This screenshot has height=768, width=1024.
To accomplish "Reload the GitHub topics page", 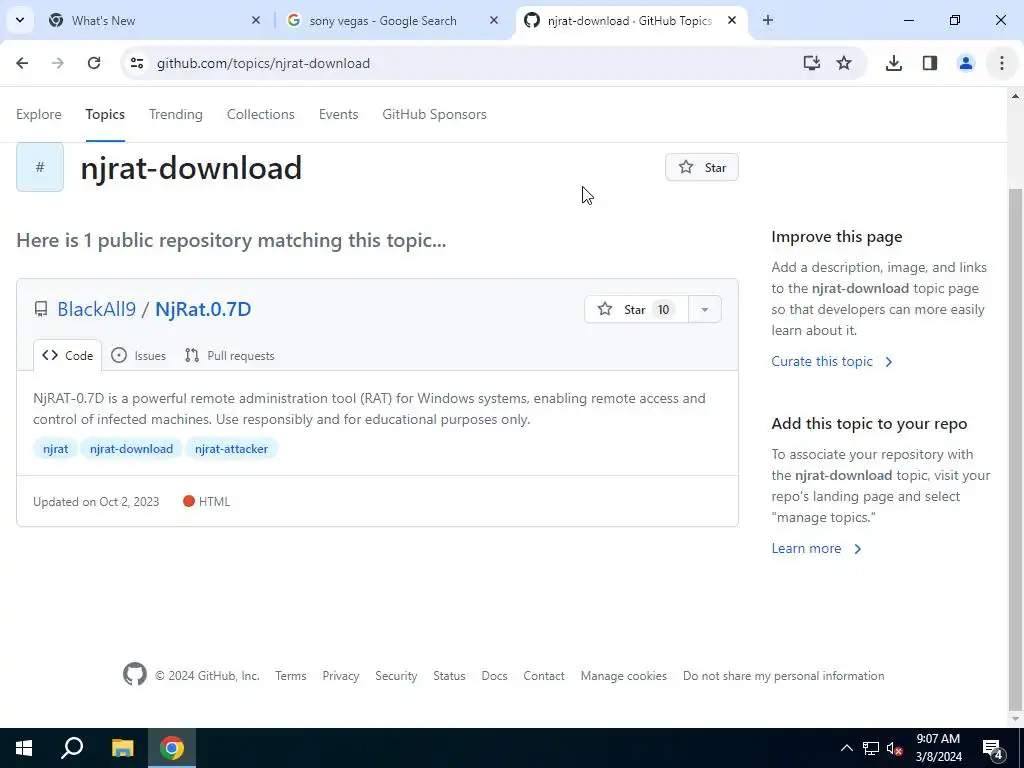I will [94, 63].
